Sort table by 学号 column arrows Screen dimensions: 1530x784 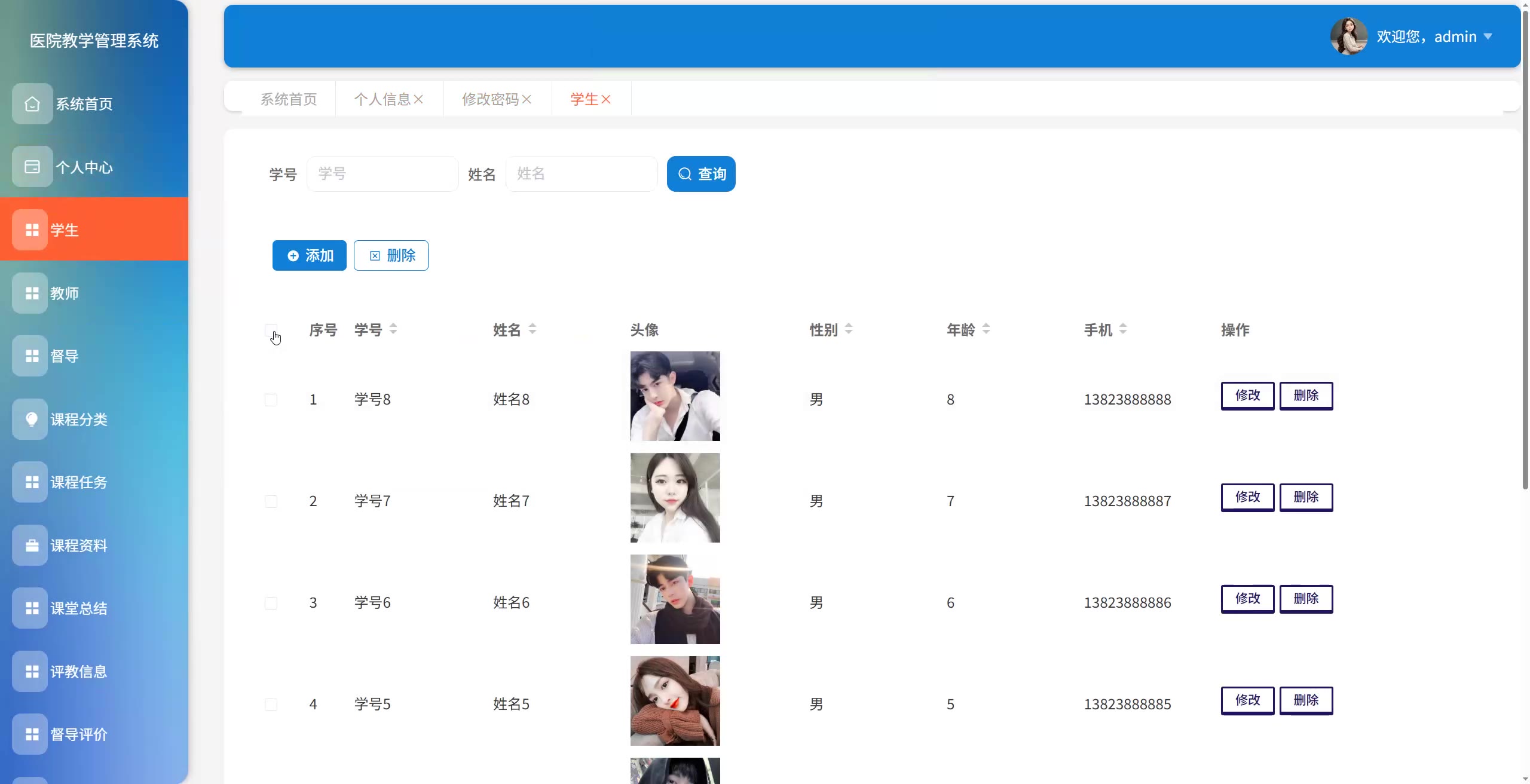[x=393, y=329]
